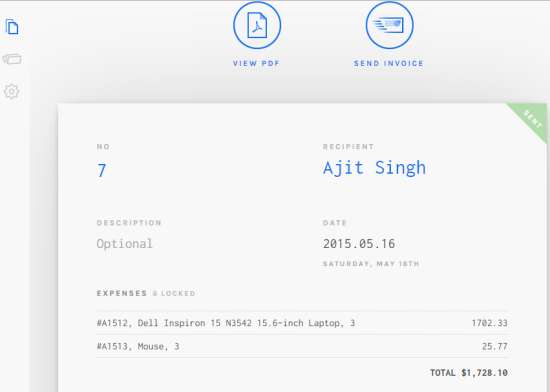Click the SEND INVOICE text label
Viewport: 550px width, 392px height.
(x=389, y=63)
